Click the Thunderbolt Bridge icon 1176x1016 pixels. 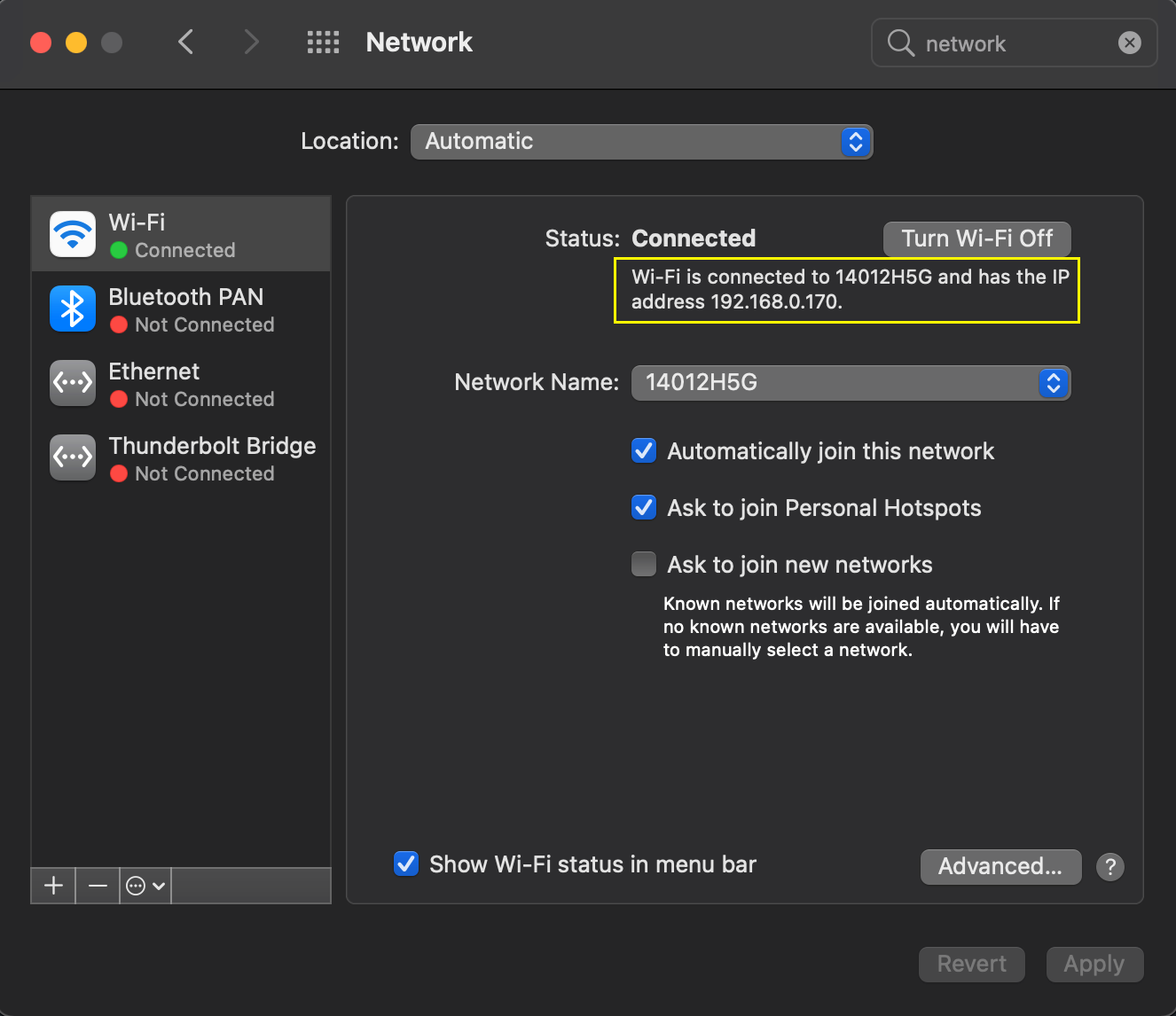(73, 457)
